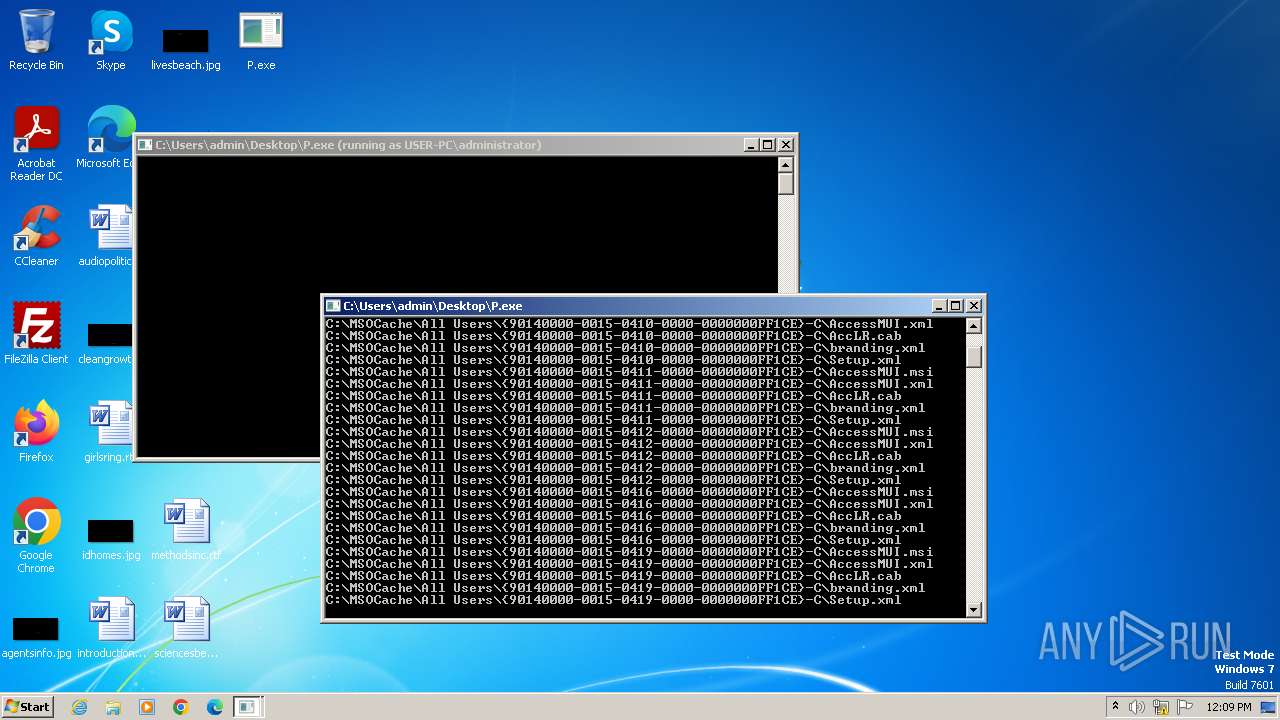The image size is (1280, 720).
Task: Maximize the front P.exe console window
Action: point(956,306)
